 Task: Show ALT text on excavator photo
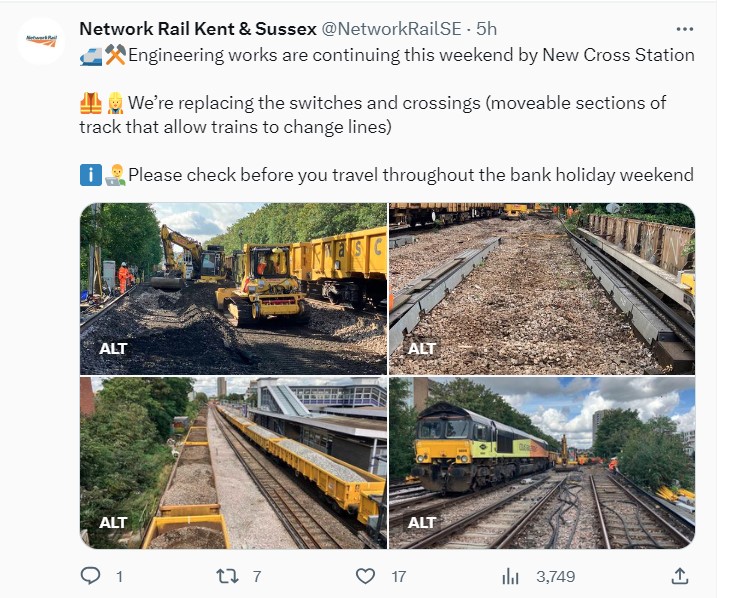pyautogui.click(x=114, y=349)
